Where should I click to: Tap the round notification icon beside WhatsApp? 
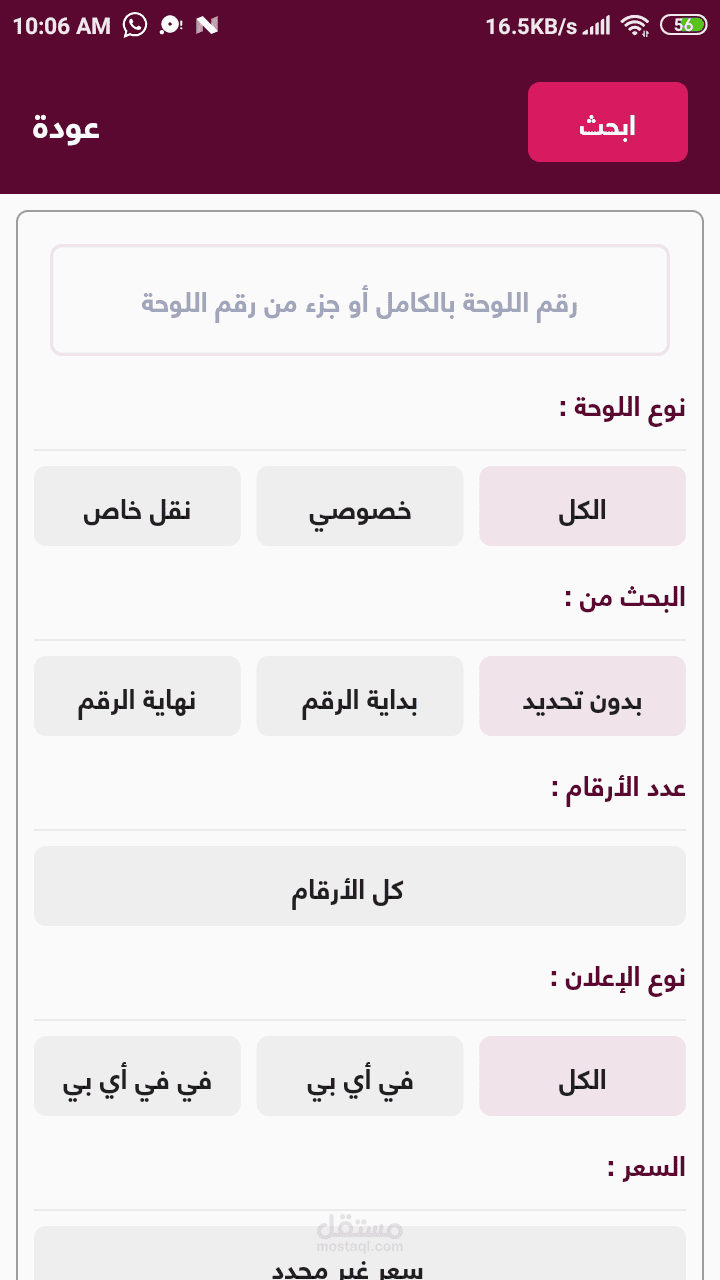pyautogui.click(x=171, y=26)
